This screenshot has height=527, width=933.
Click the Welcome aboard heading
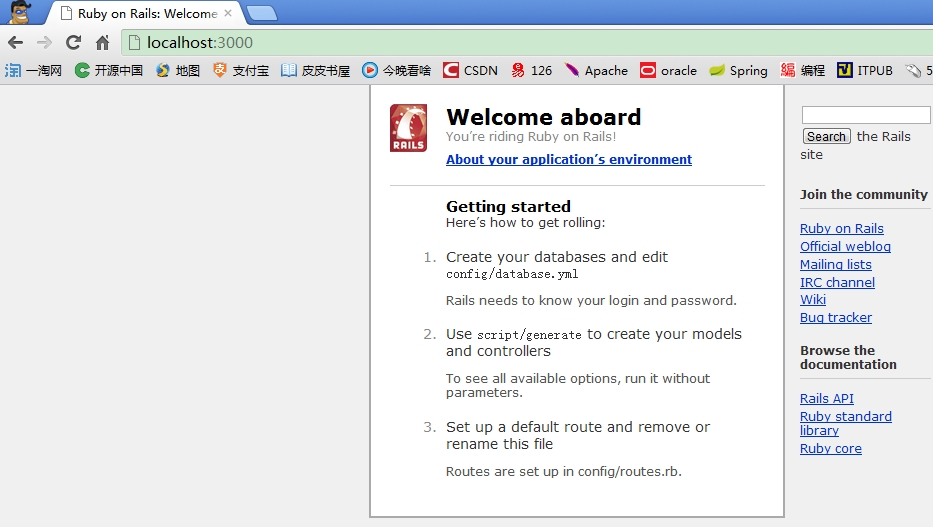pos(544,117)
